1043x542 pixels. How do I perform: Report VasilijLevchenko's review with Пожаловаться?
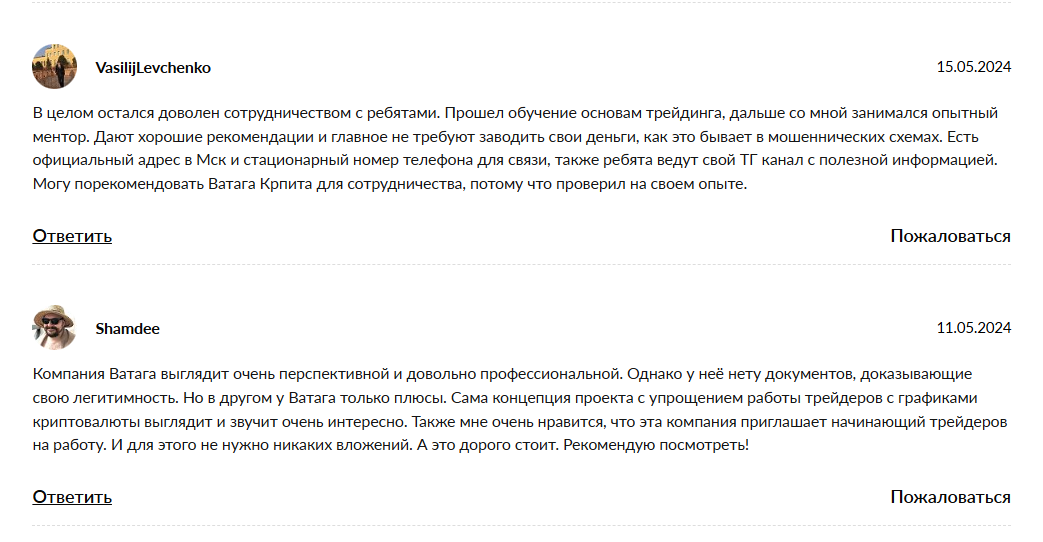tap(950, 236)
